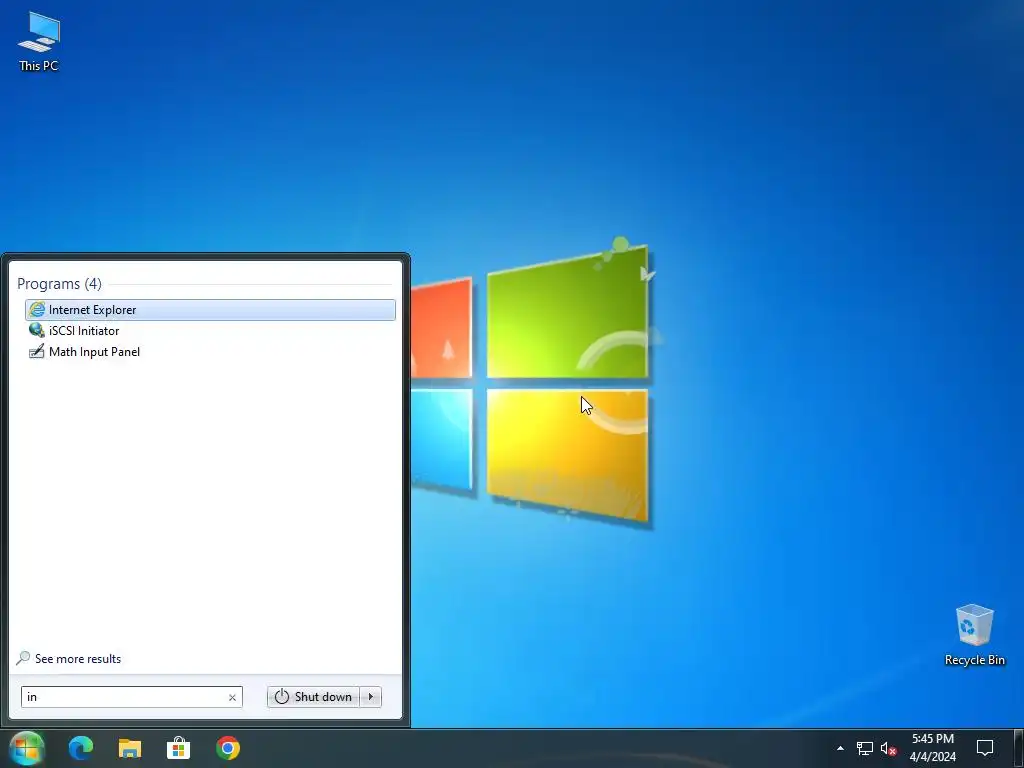This screenshot has width=1024, height=768.
Task: Click the magnifier icon beside See more results
Action: coord(24,658)
